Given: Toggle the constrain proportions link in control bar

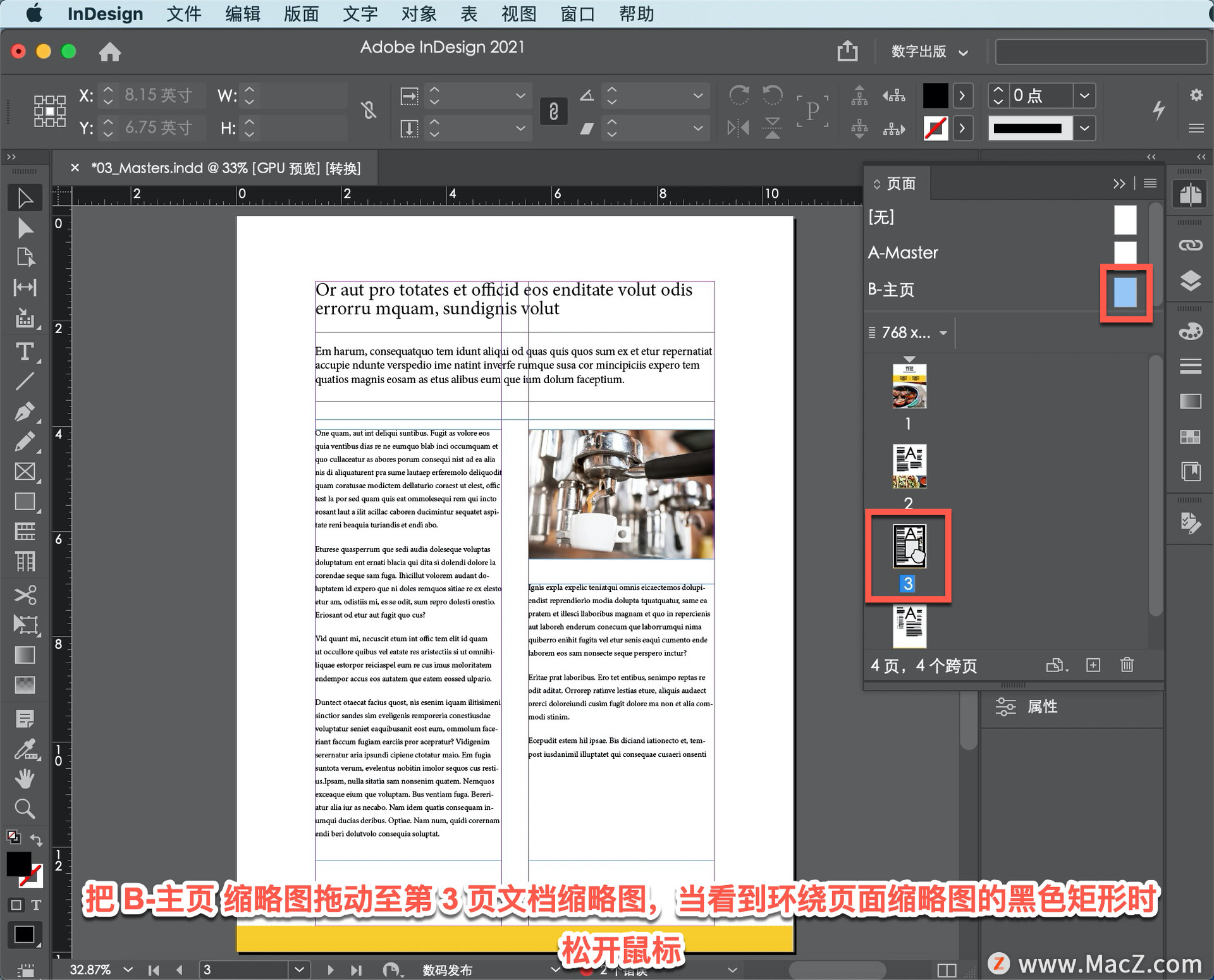Looking at the screenshot, I should [369, 111].
